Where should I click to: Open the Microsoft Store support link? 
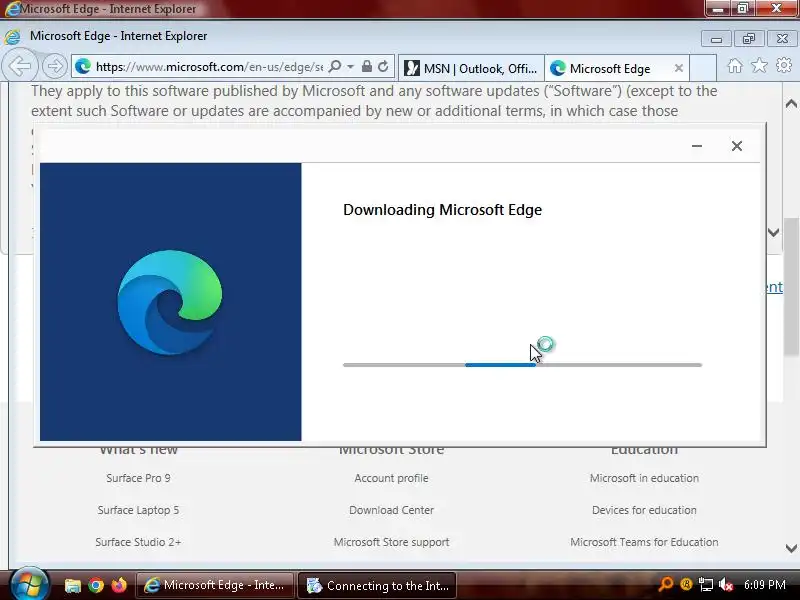(391, 542)
